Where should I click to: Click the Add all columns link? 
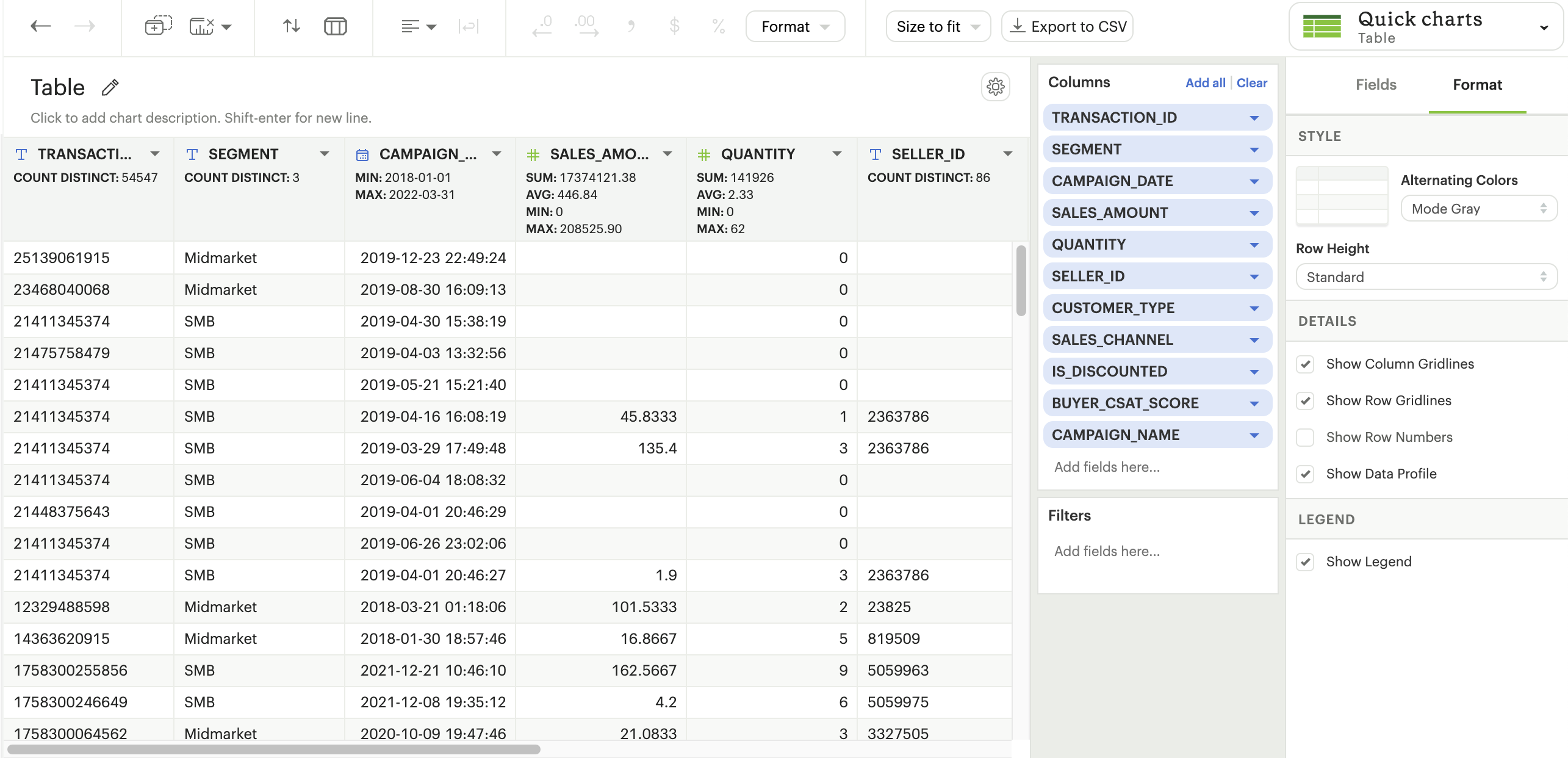pos(1204,83)
